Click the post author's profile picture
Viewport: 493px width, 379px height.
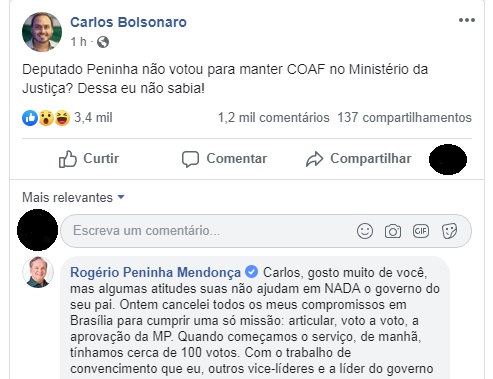coord(42,32)
